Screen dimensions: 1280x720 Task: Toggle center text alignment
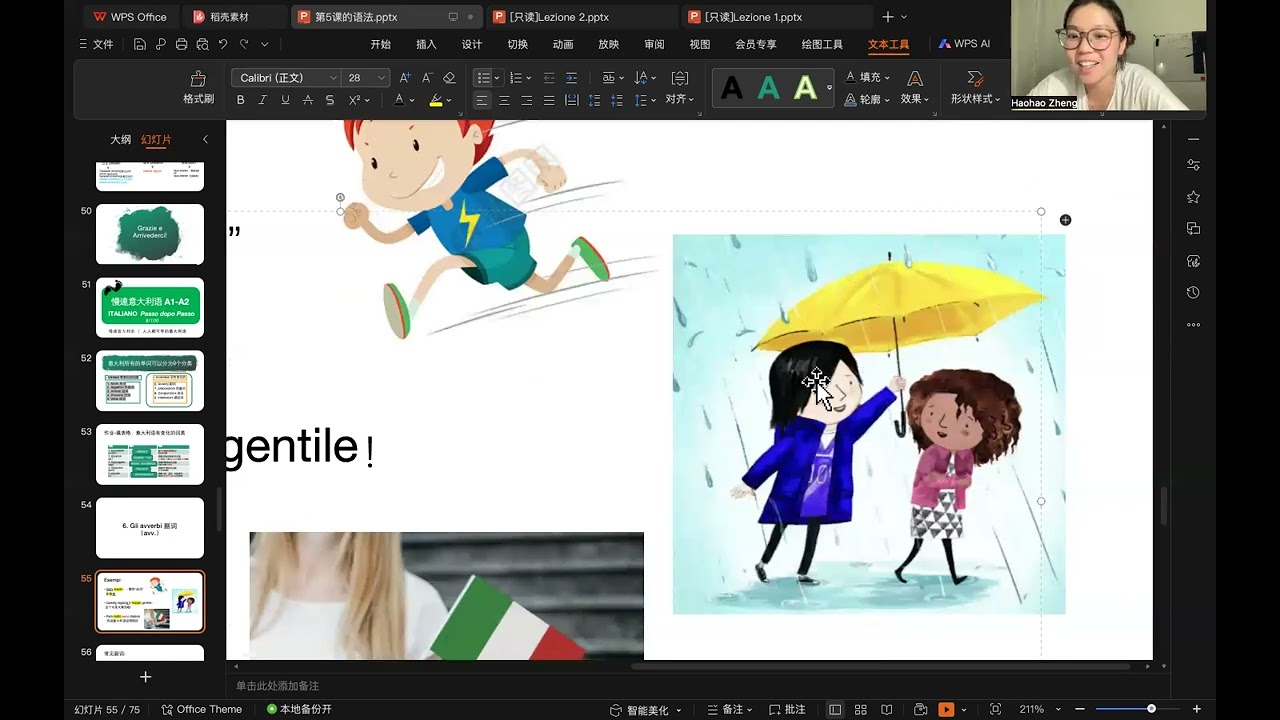[504, 100]
